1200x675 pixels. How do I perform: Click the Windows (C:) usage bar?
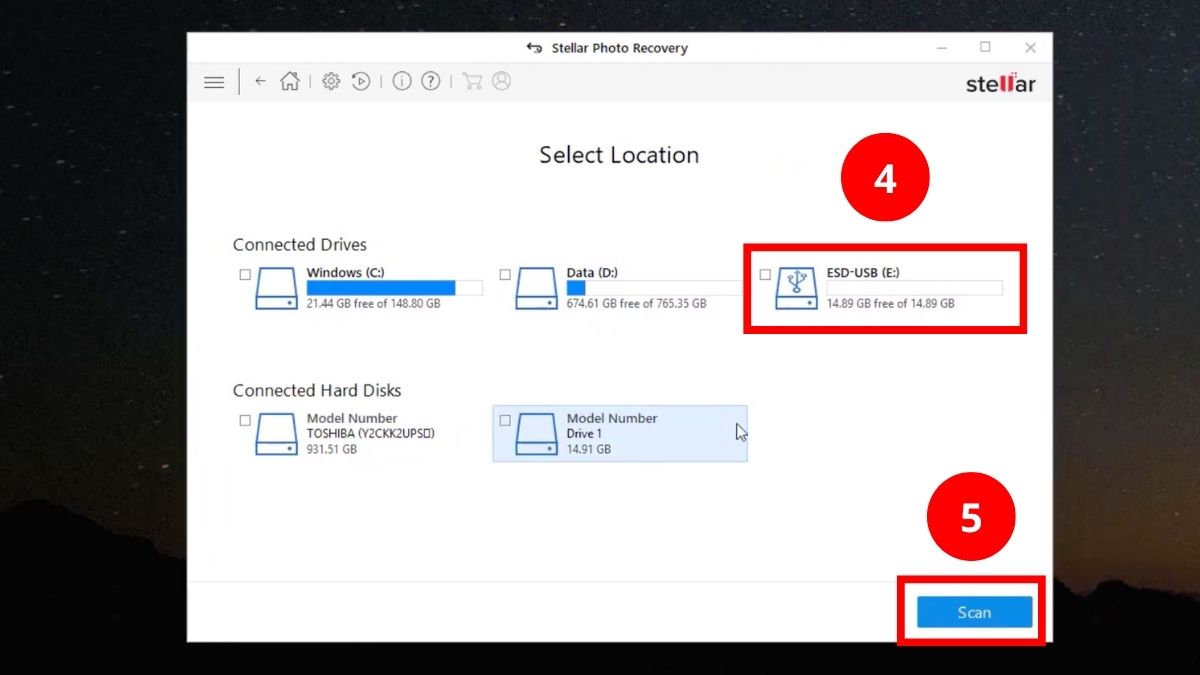(394, 288)
